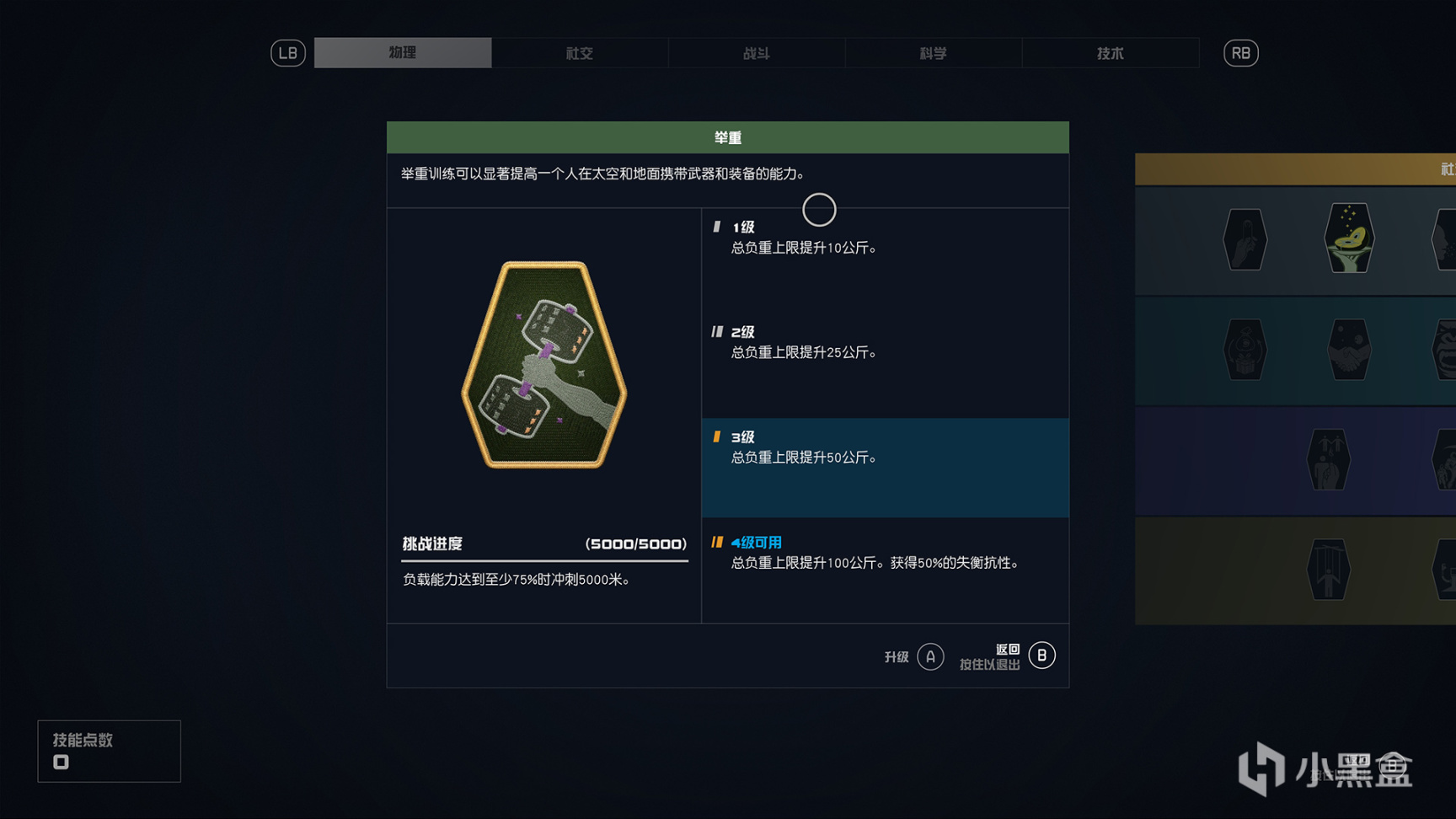Select the Gastronomy plate skill badge
The height and width of the screenshot is (819, 1456).
point(1349,238)
